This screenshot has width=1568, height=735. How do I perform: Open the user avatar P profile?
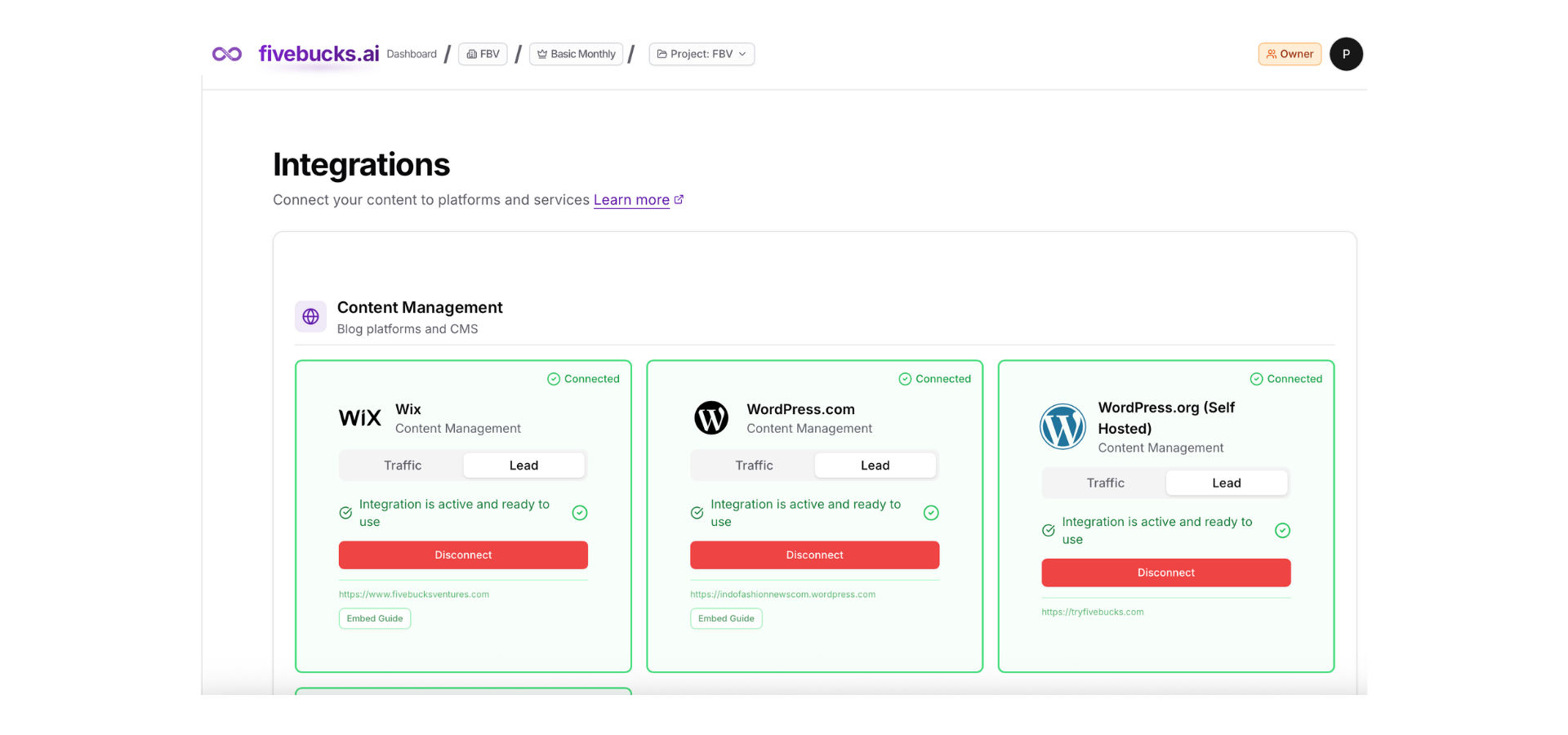[x=1345, y=54]
